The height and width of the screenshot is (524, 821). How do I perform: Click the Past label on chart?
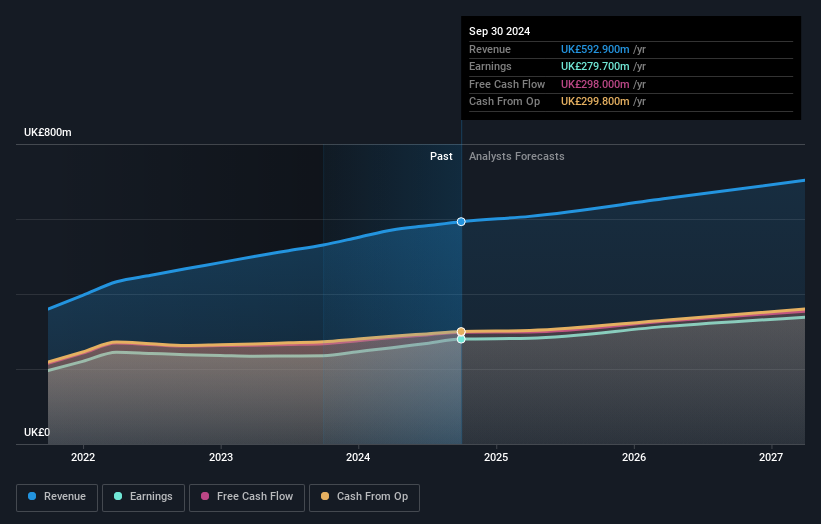tap(441, 156)
